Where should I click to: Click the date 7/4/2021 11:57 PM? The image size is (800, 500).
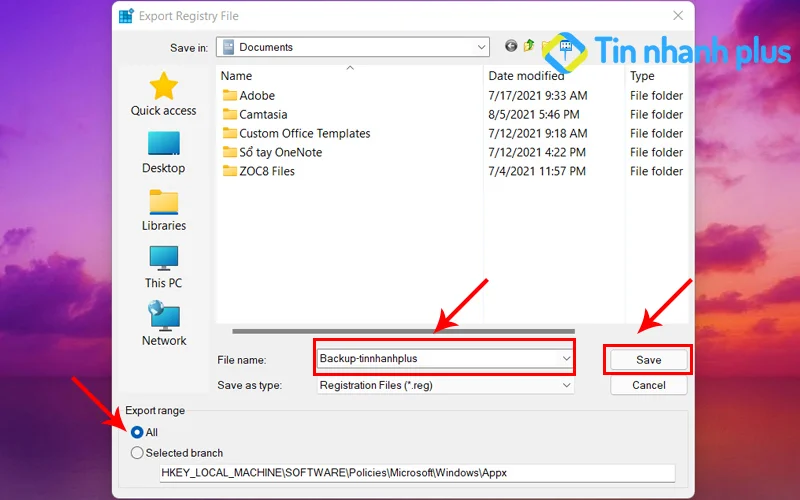coord(537,171)
